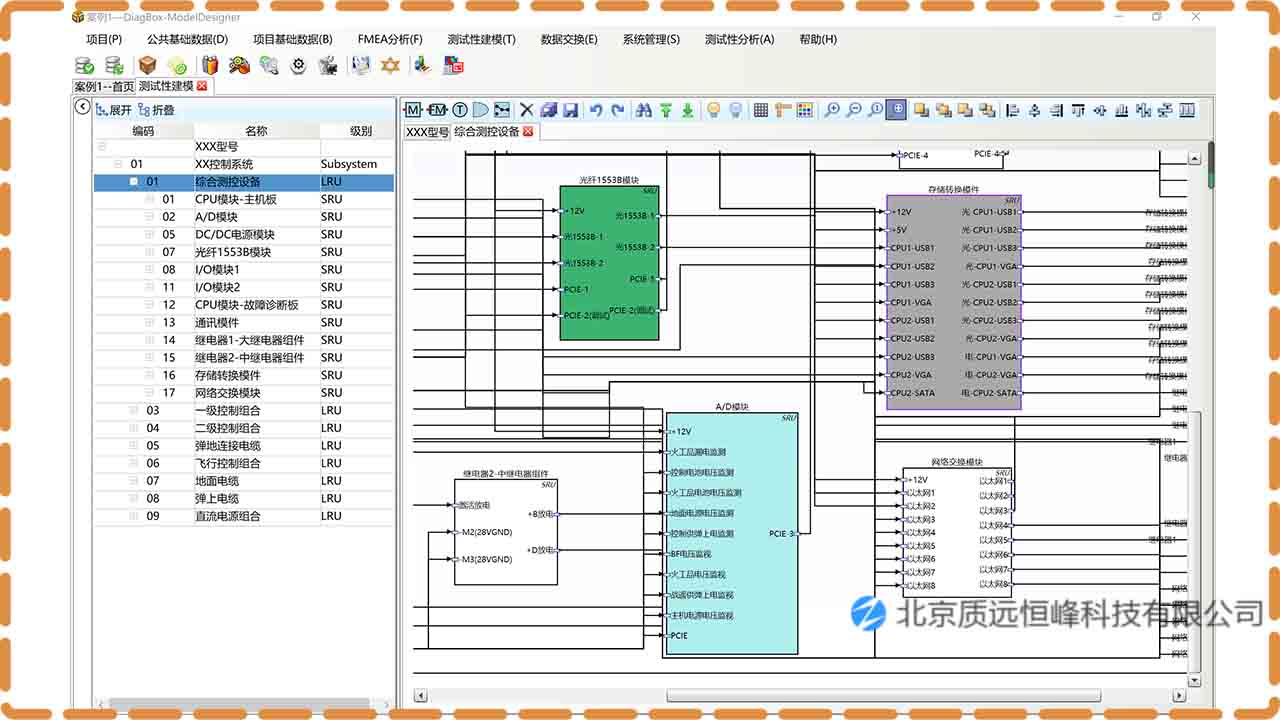Click the 级别 column header

[360, 131]
